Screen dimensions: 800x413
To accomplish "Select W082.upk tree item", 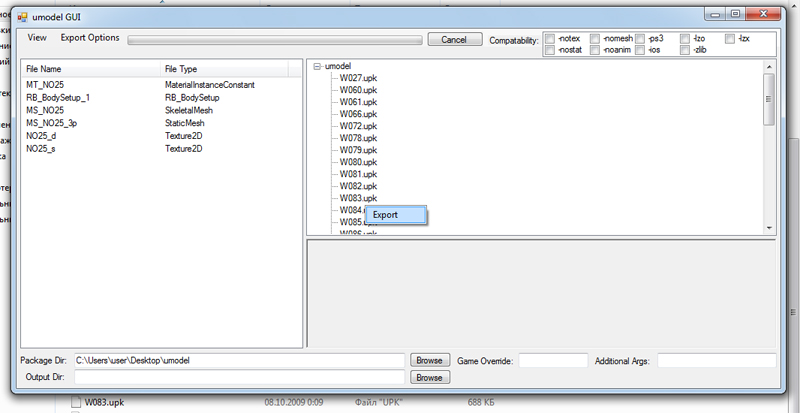I will pyautogui.click(x=358, y=186).
